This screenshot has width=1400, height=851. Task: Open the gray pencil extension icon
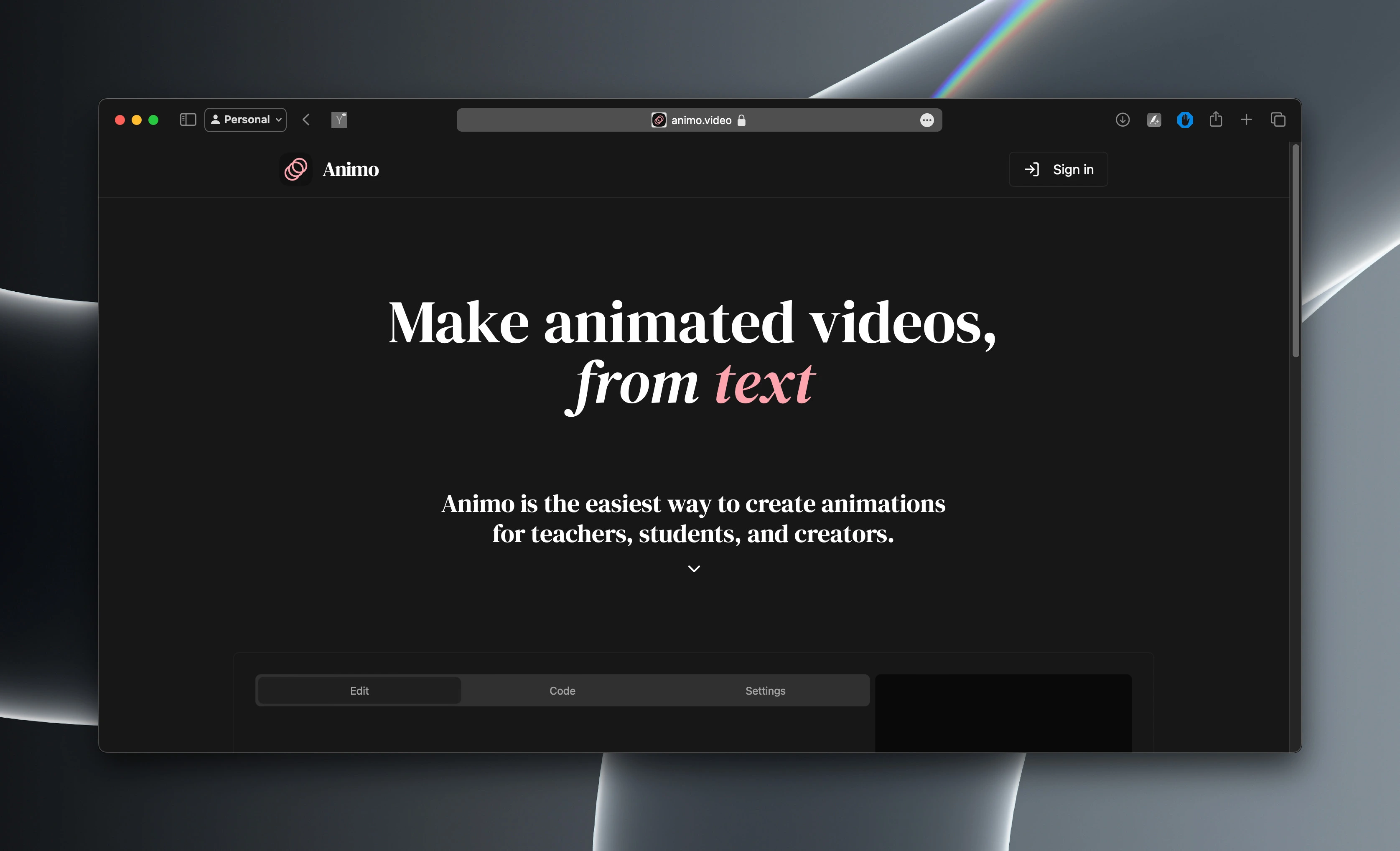(x=1154, y=120)
